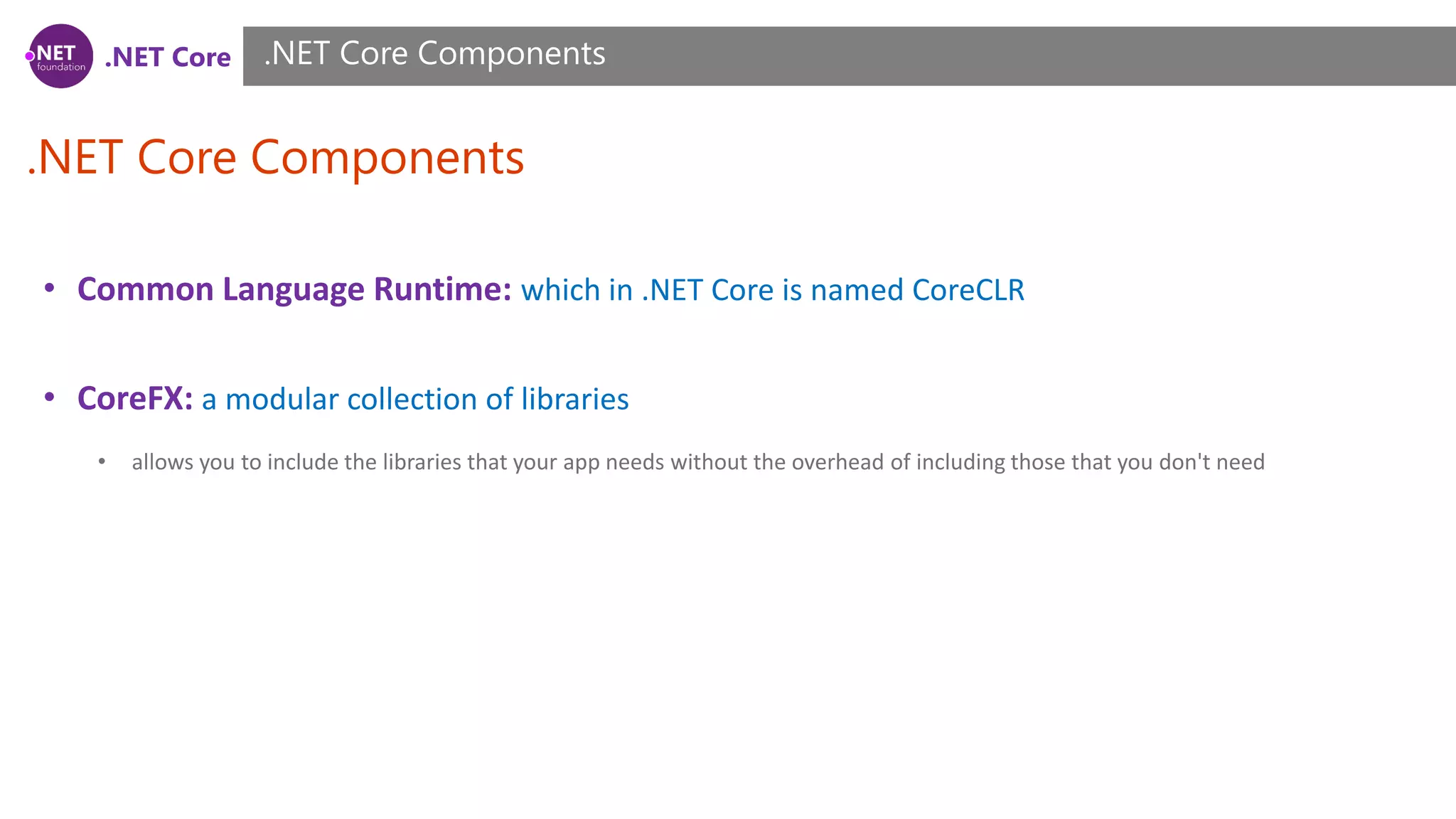Click the bullet before CoreFX

tap(49, 397)
